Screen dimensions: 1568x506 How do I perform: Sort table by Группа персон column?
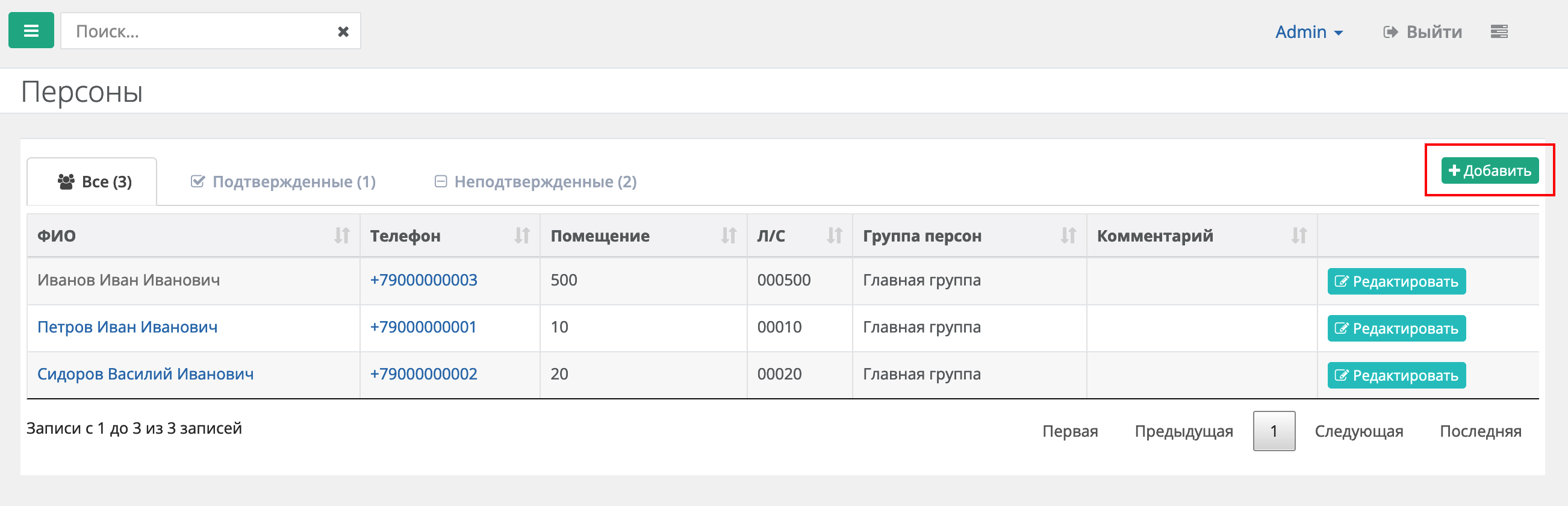tap(969, 236)
